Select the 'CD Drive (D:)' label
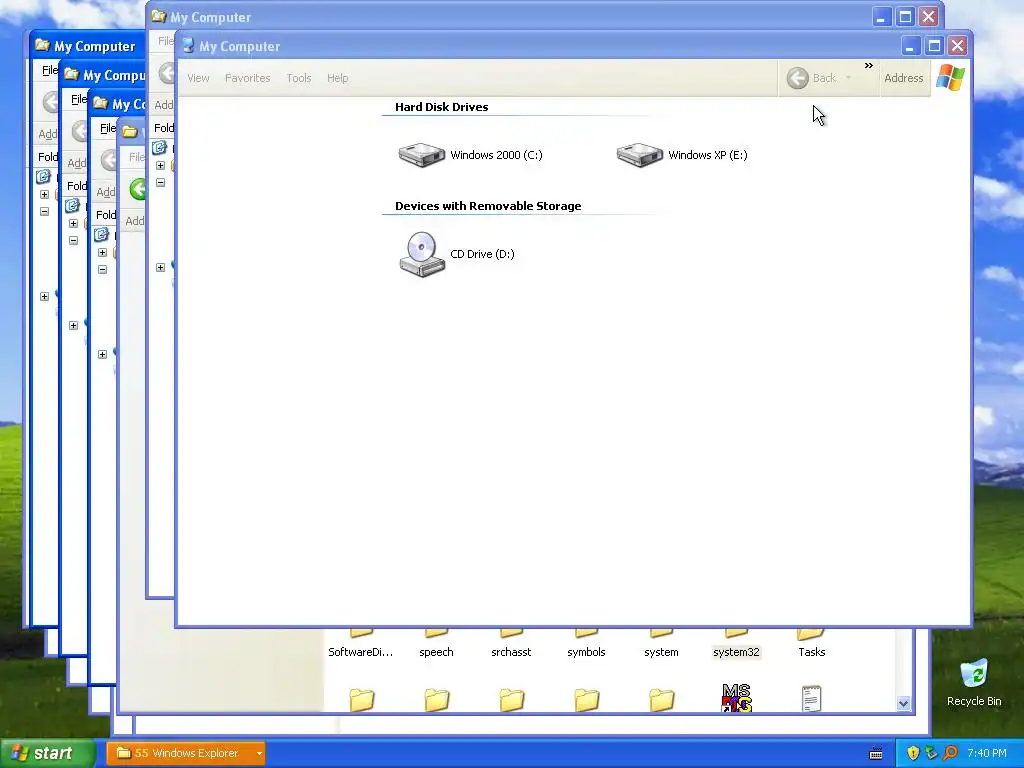This screenshot has width=1024, height=768. point(483,254)
